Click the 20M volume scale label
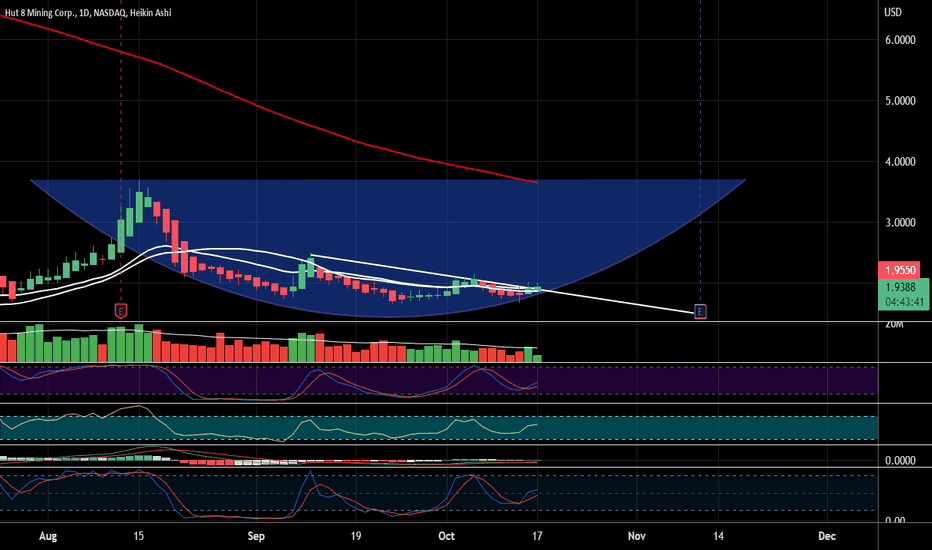 coord(894,325)
